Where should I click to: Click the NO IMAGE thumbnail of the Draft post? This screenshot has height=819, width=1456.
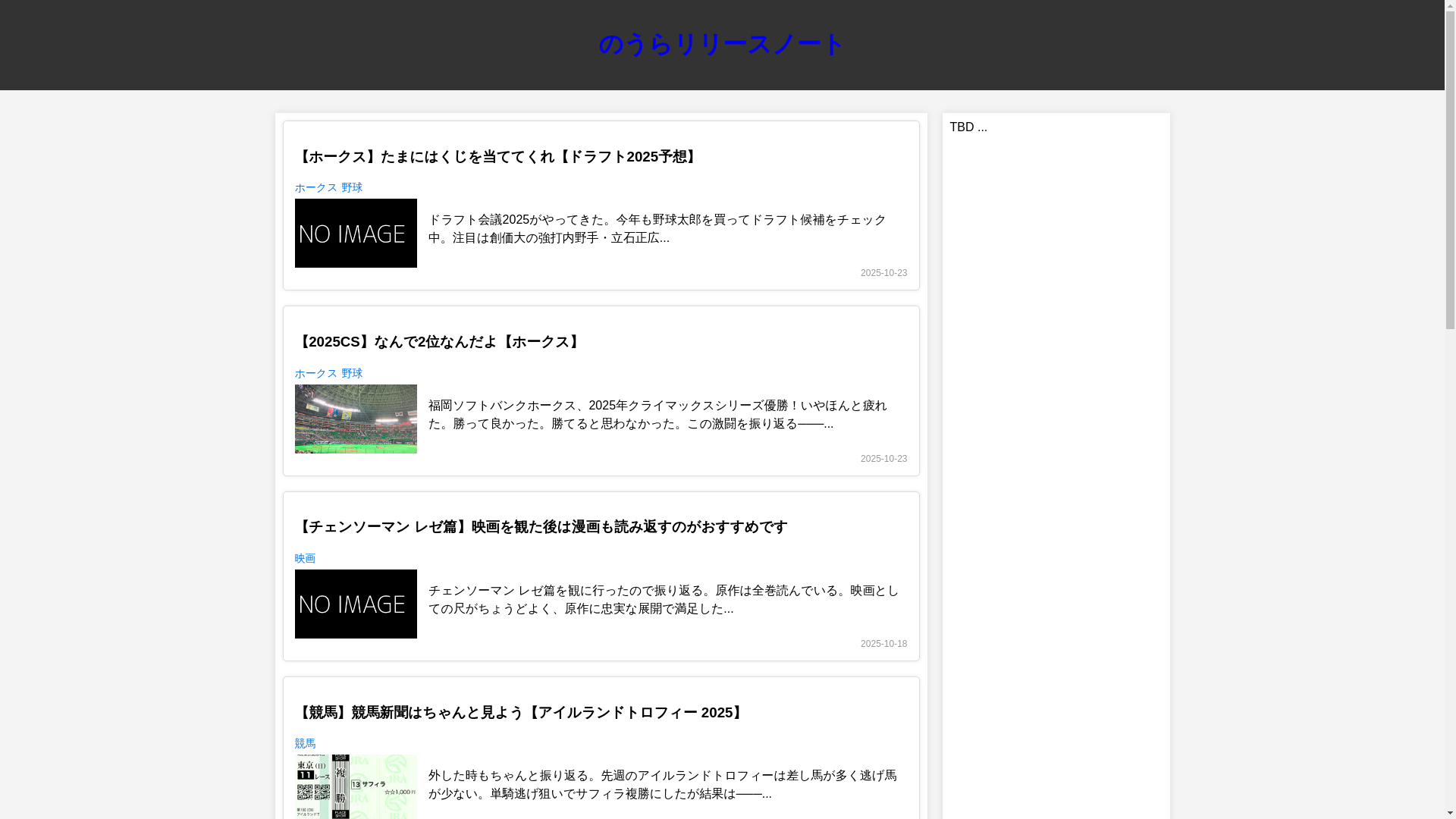(x=356, y=233)
